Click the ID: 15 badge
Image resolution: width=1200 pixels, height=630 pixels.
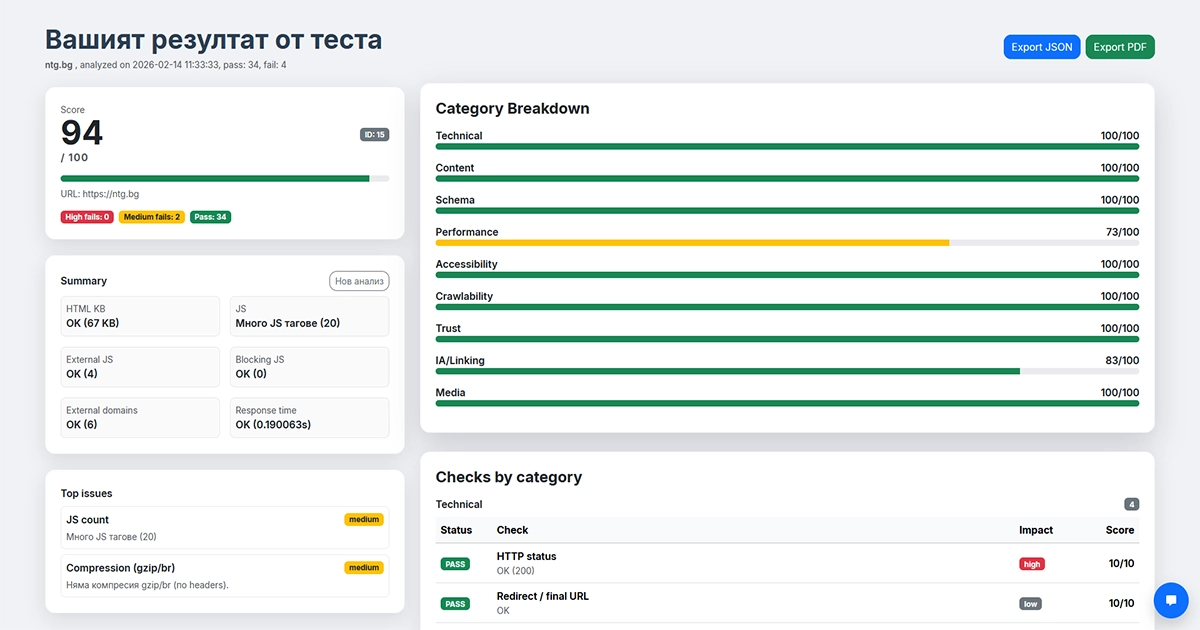pyautogui.click(x=374, y=134)
